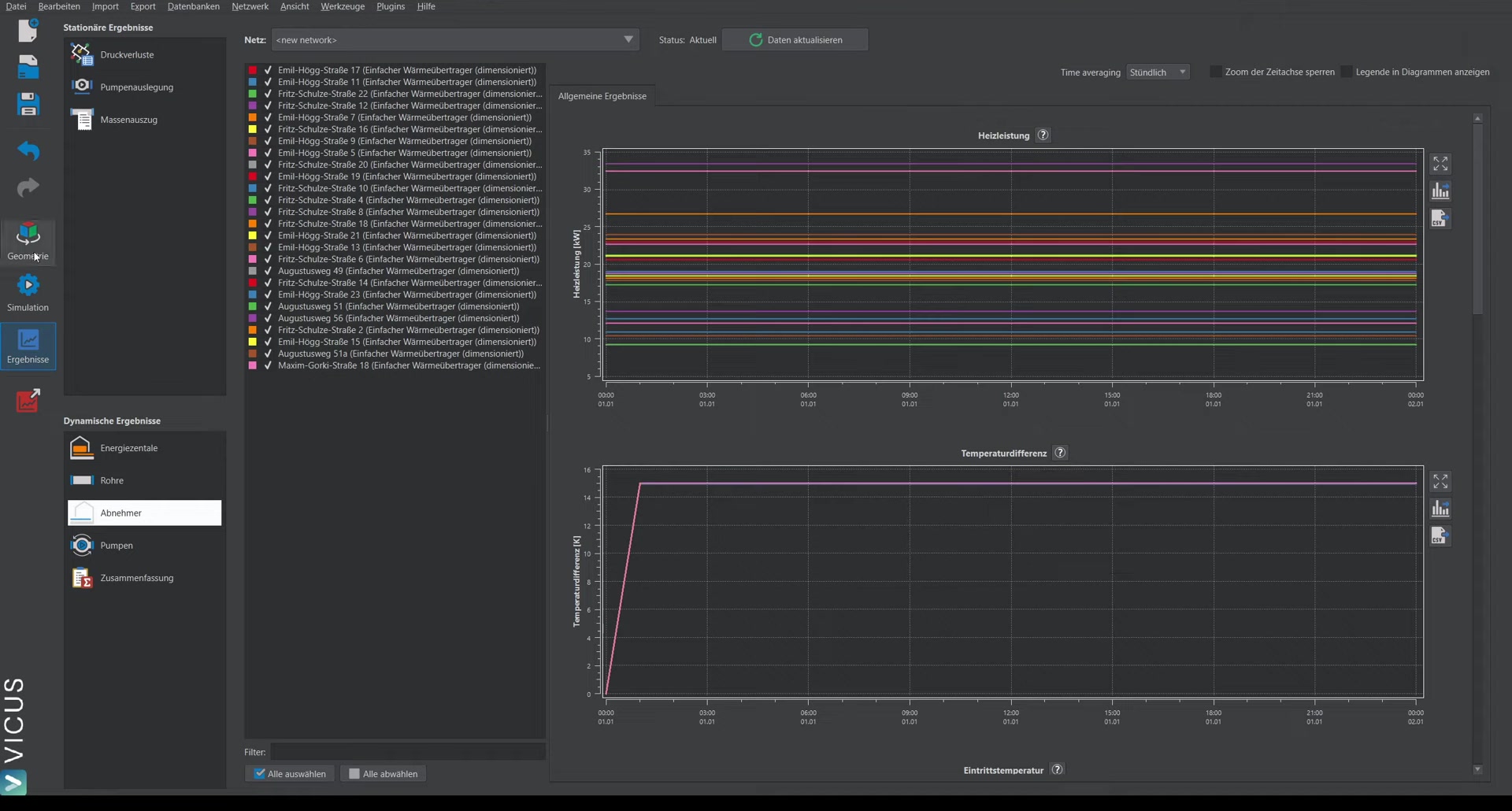
Task: Open the Ansicht menu
Action: [295, 6]
